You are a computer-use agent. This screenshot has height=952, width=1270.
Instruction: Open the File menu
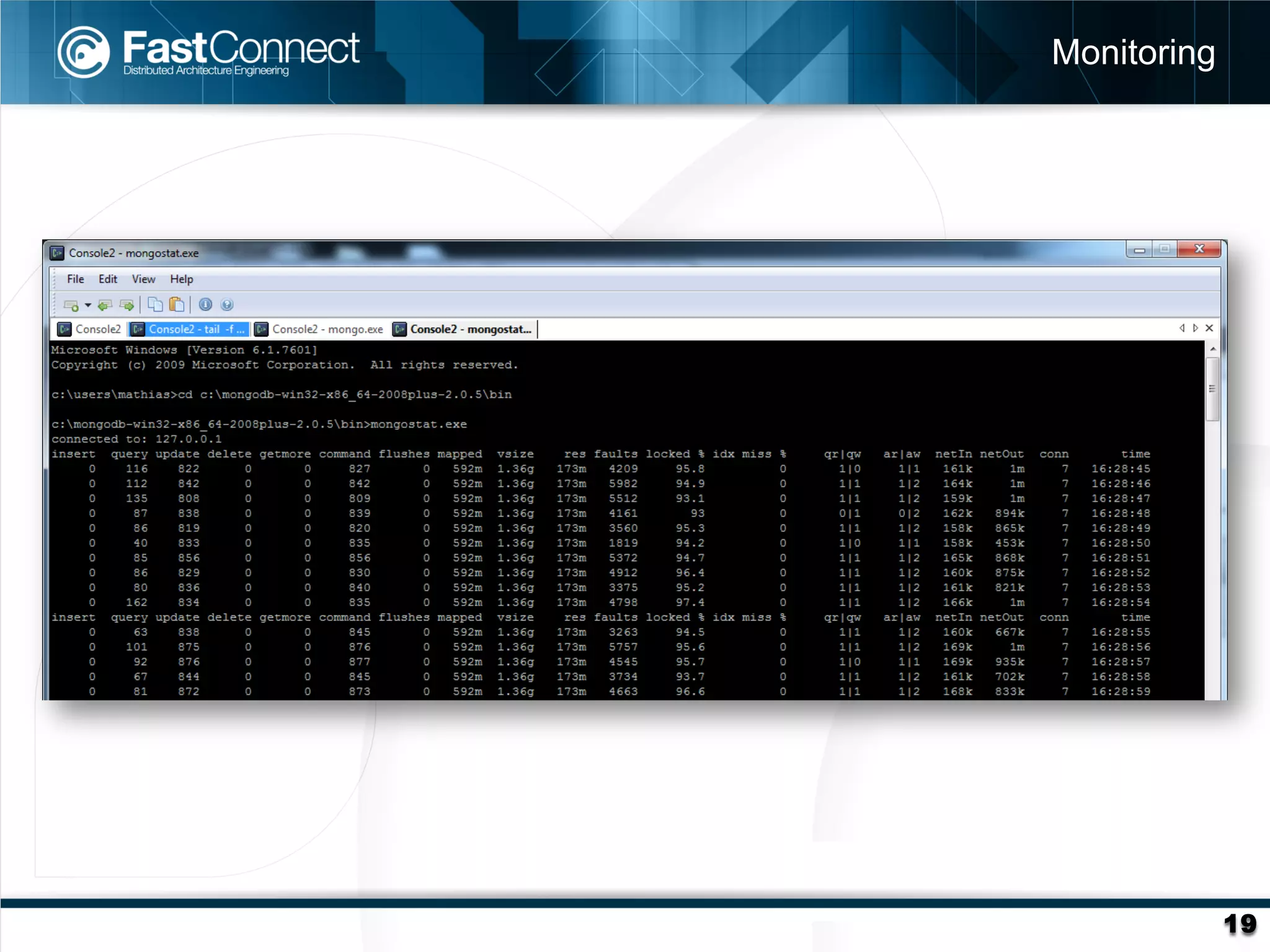point(75,279)
